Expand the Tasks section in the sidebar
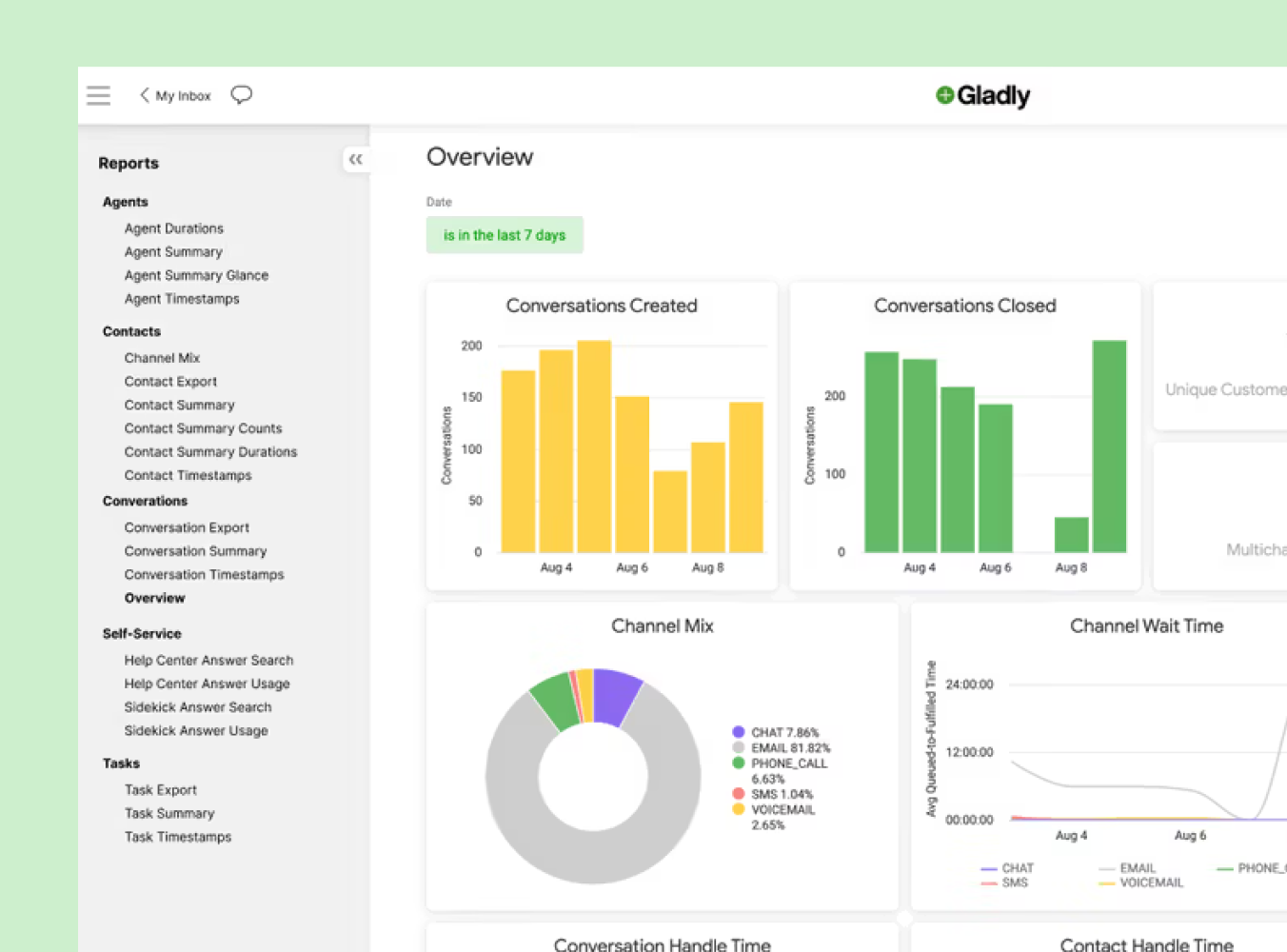Screen dimensions: 1287x952 (121, 763)
